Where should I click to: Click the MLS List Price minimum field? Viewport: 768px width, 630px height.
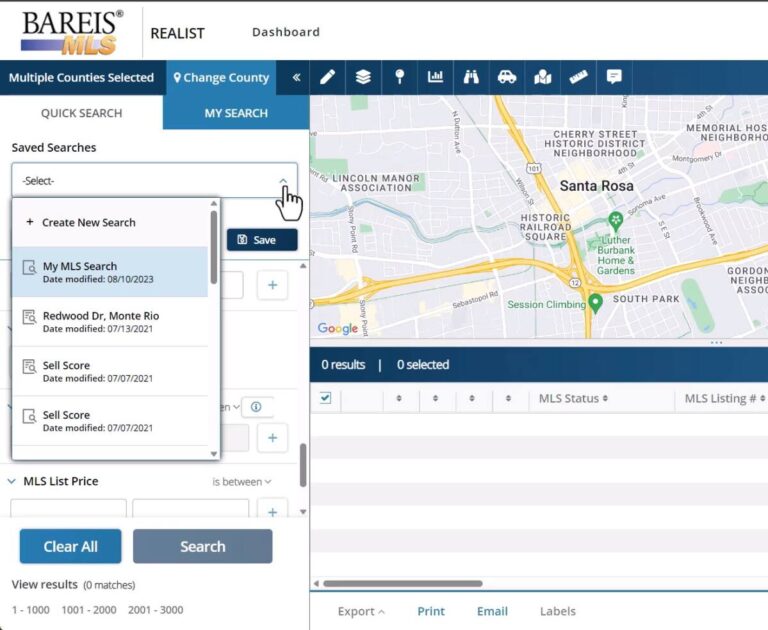69,508
